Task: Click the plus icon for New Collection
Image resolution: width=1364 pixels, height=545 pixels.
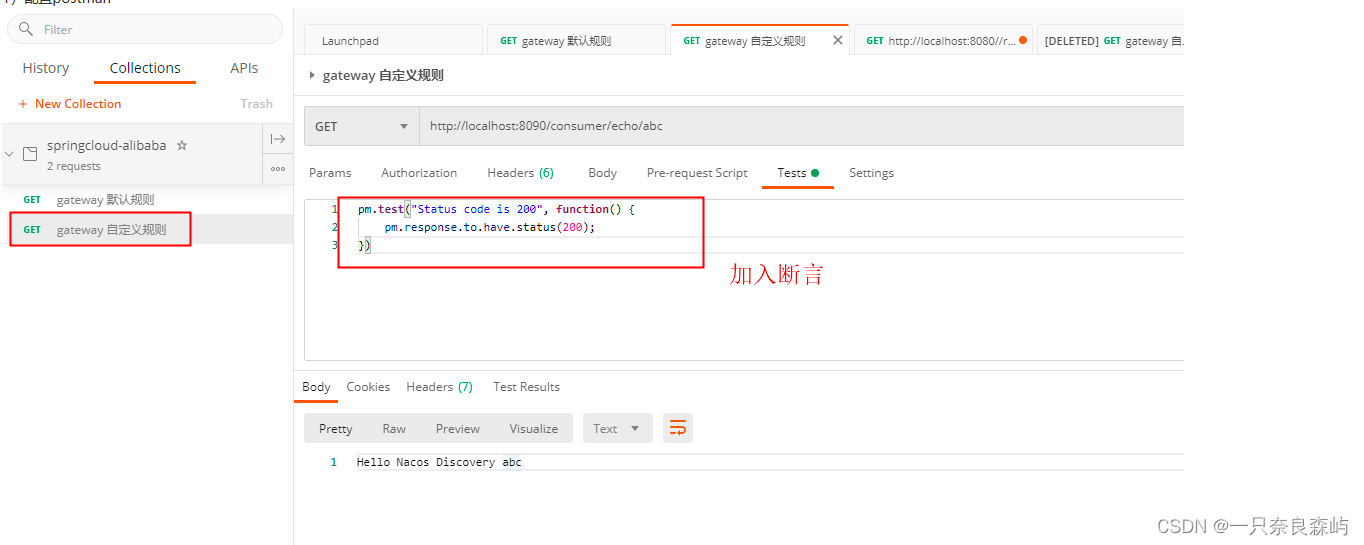Action: click(x=23, y=104)
